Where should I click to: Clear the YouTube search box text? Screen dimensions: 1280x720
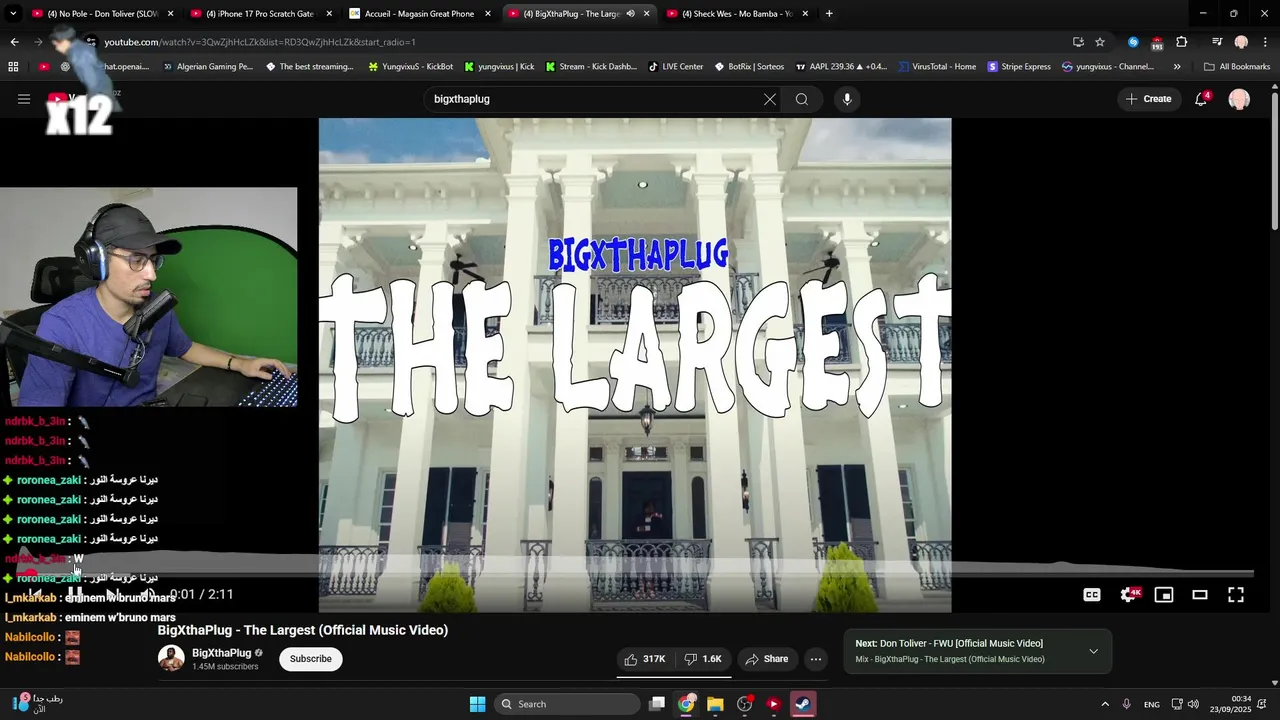[x=770, y=99]
